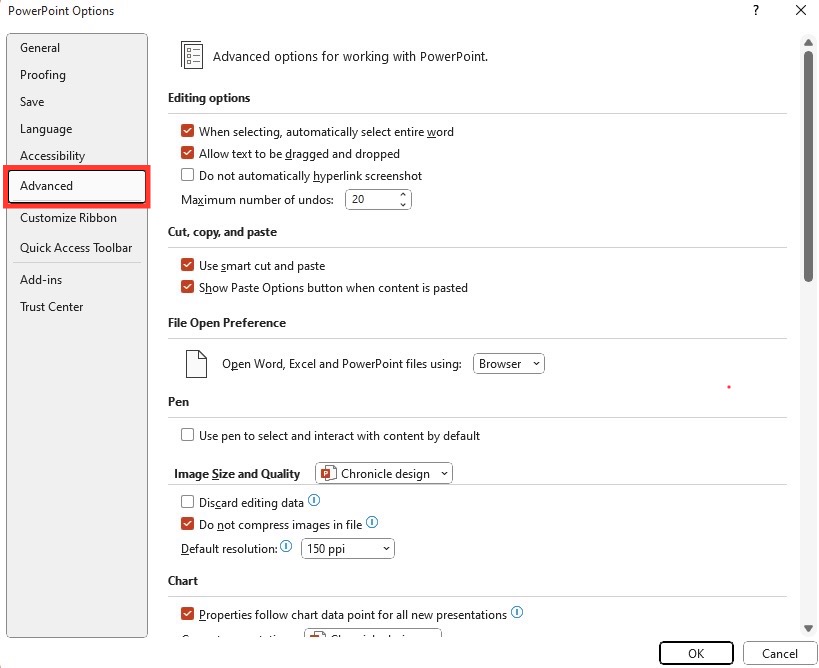Click info icon after Properties follow chart data point
The width and height of the screenshot is (819, 668).
tap(517, 612)
